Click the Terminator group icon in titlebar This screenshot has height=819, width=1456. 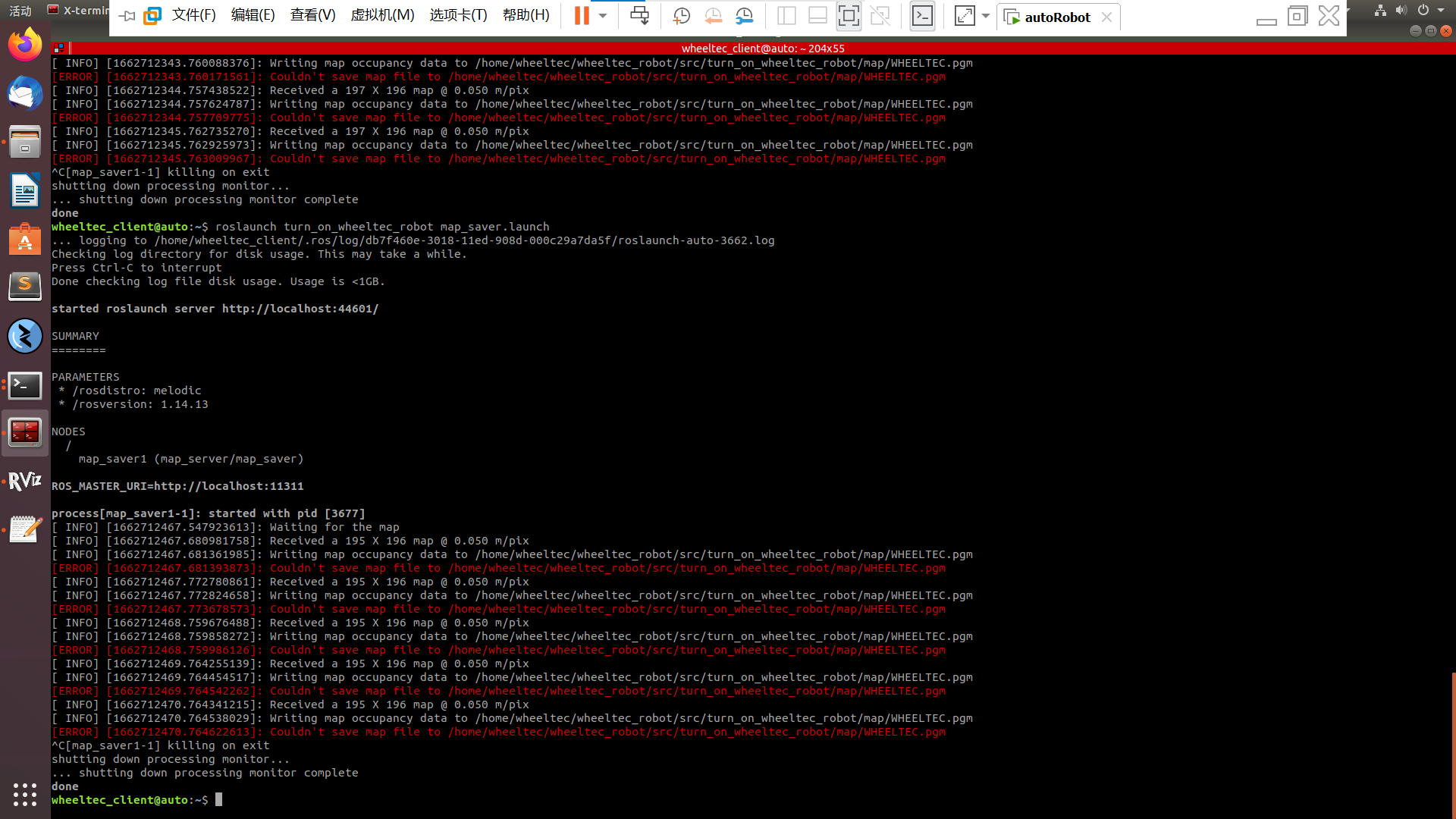(58, 48)
